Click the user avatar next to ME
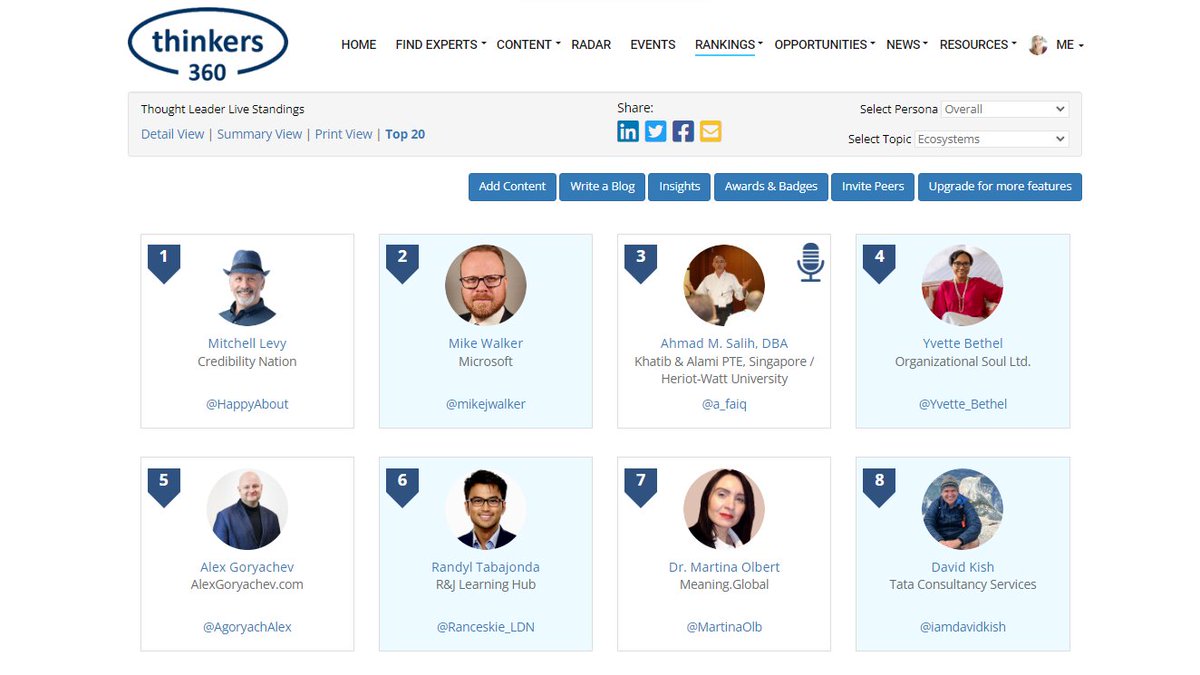1200x675 pixels. [1038, 45]
